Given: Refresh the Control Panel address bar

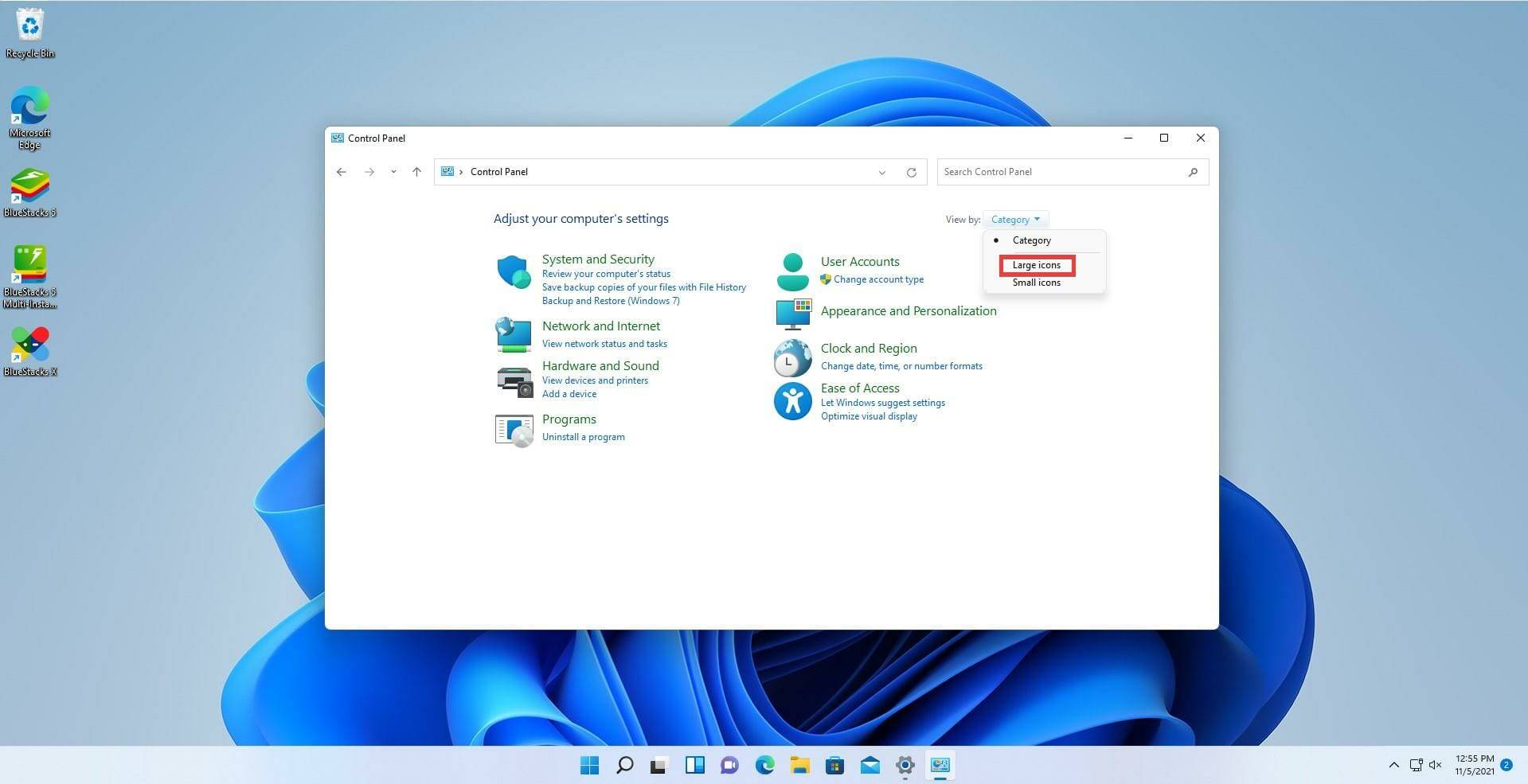Looking at the screenshot, I should 911,172.
